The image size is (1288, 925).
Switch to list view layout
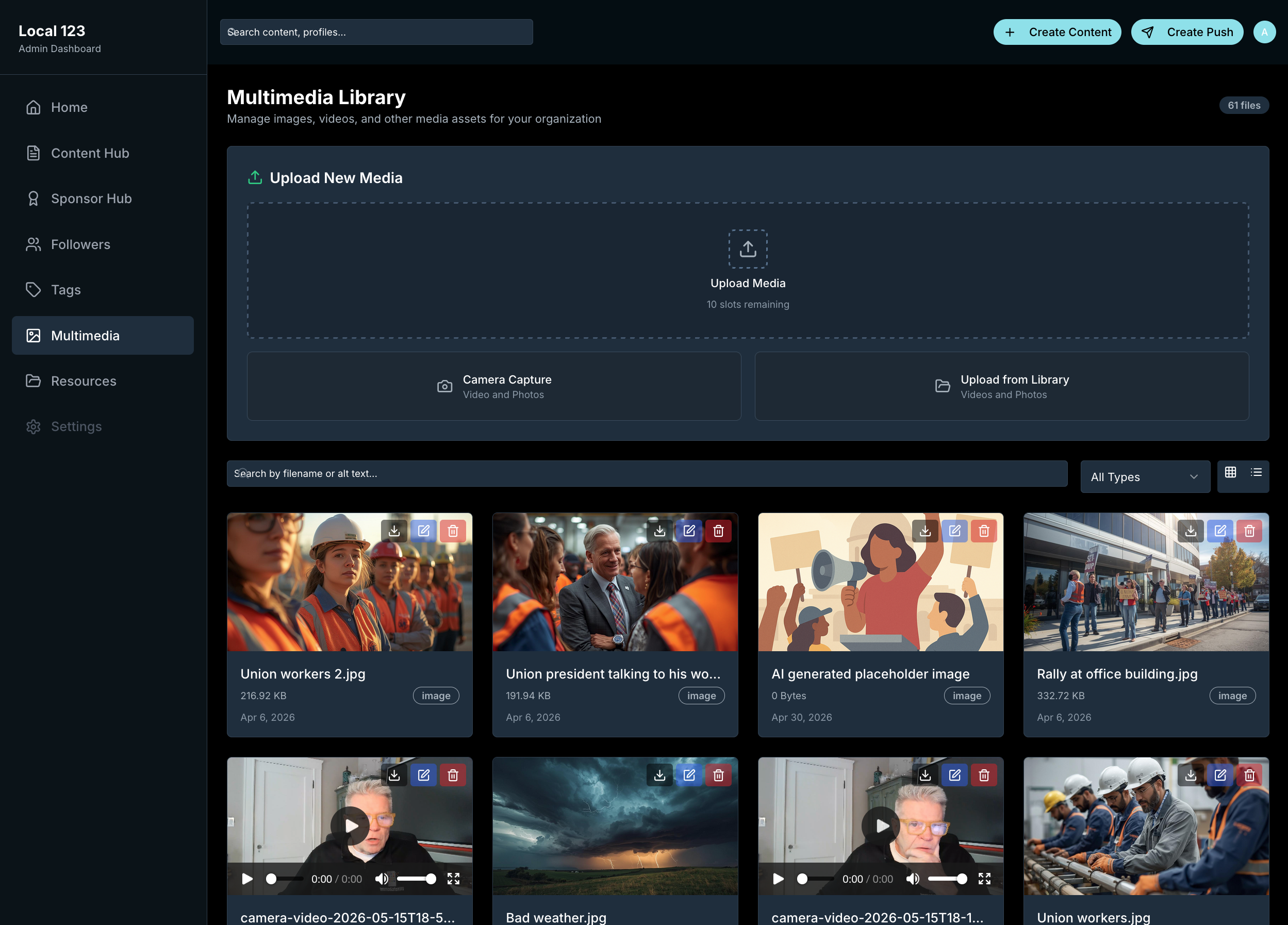1256,472
